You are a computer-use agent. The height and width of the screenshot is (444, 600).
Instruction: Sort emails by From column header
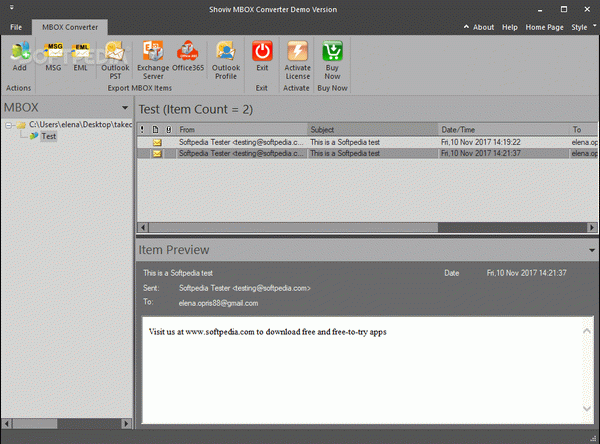[242, 129]
